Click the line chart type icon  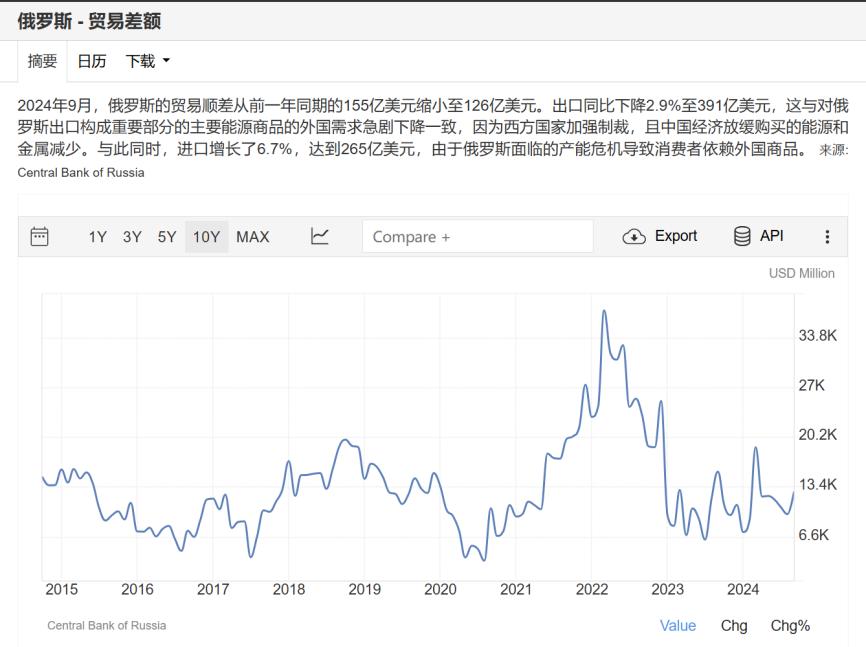point(320,237)
